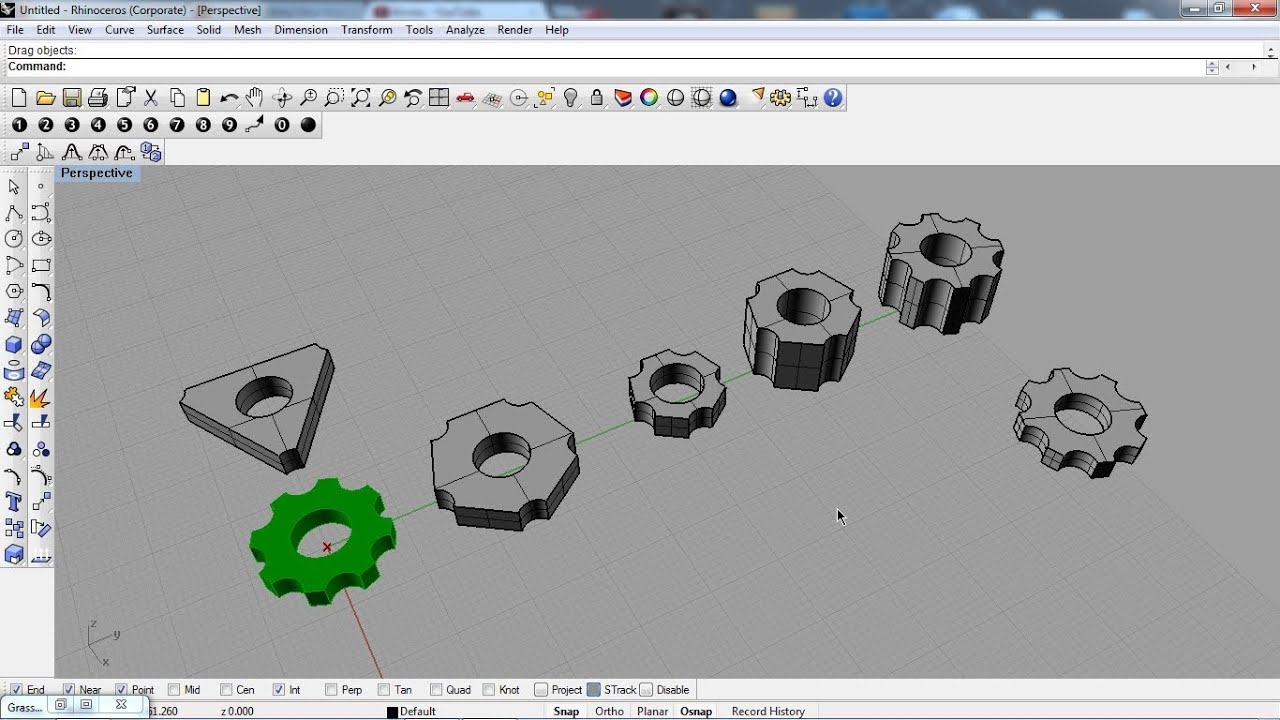Toggle the End osnap checkbox

point(16,690)
